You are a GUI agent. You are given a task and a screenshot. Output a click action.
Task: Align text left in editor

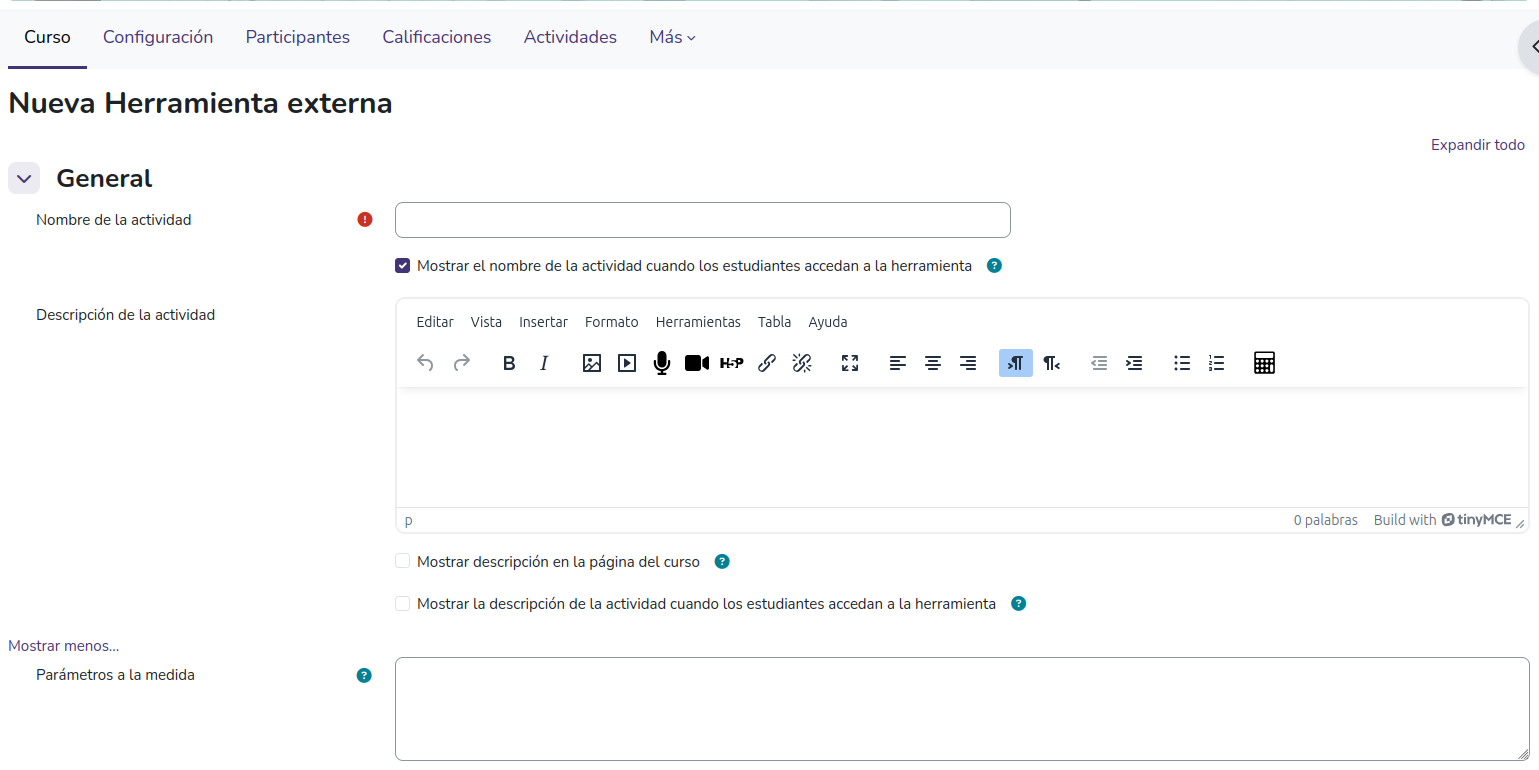(898, 363)
